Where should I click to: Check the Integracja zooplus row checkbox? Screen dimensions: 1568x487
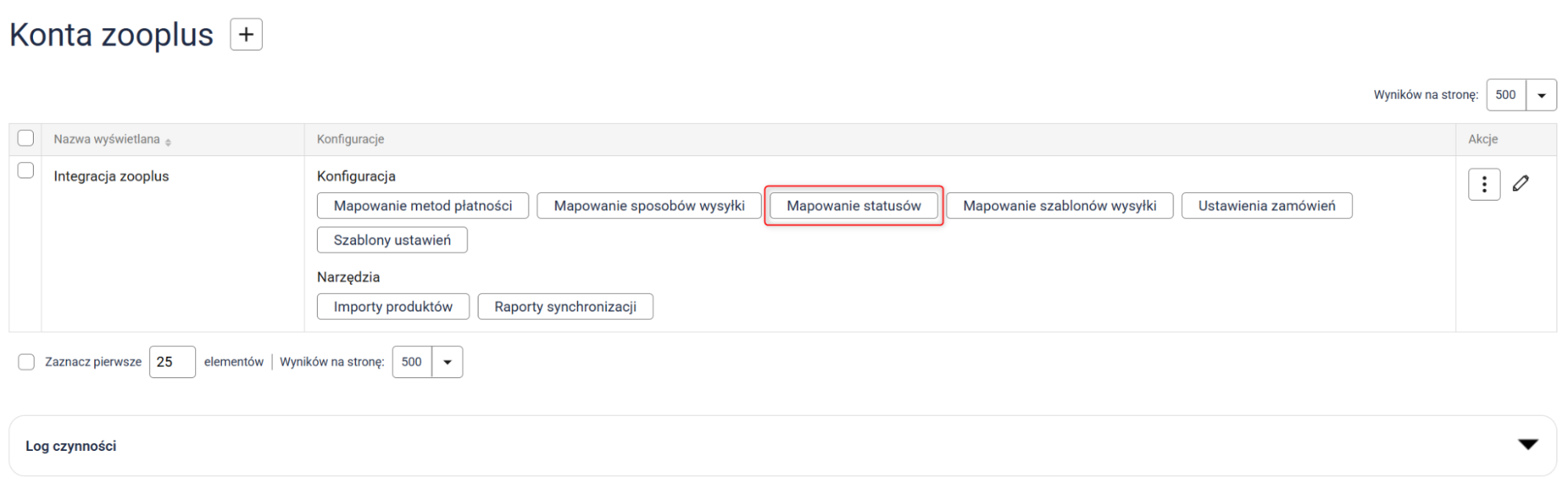point(26,170)
